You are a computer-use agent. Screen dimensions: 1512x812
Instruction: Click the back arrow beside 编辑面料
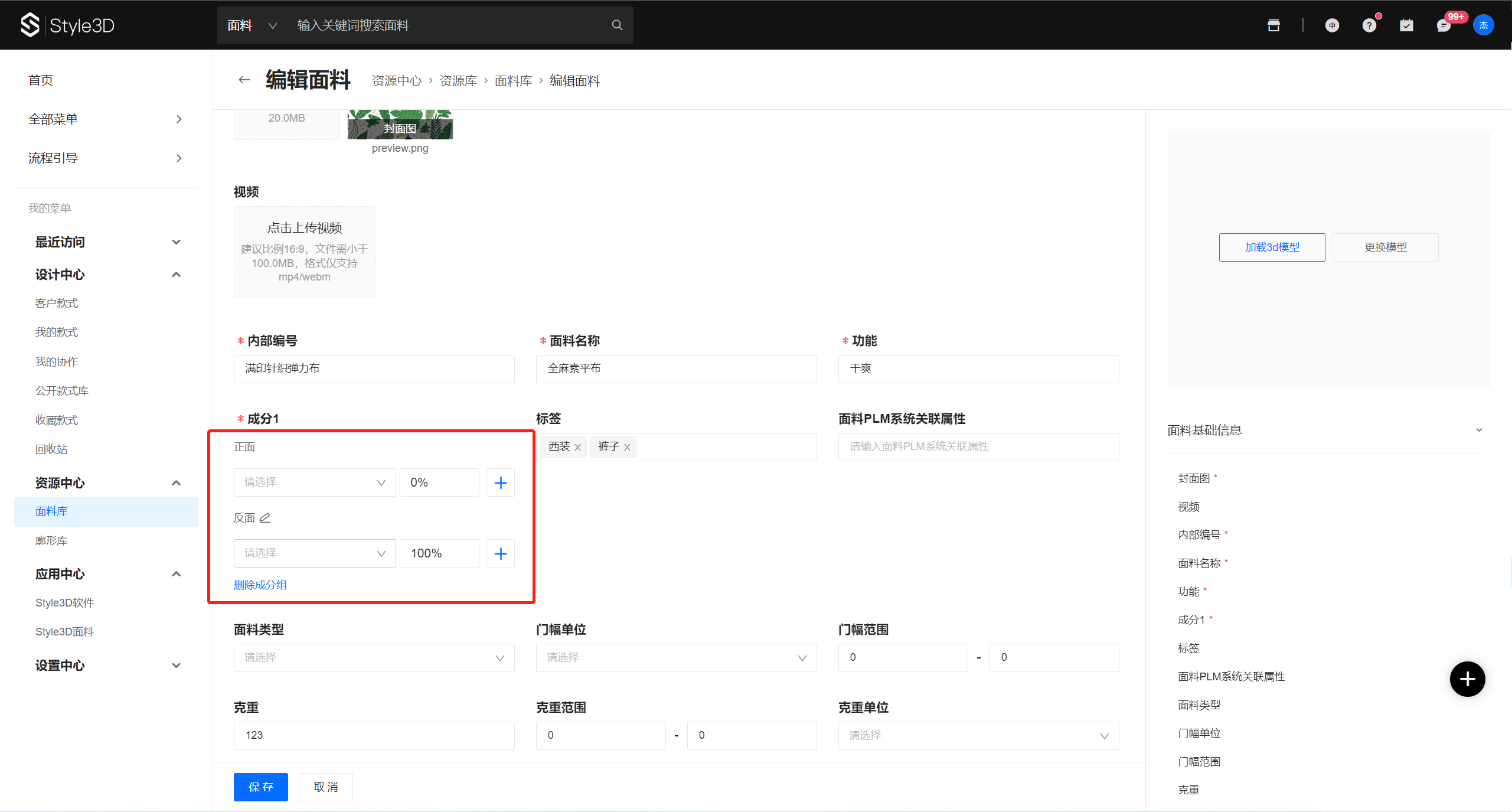pos(244,80)
